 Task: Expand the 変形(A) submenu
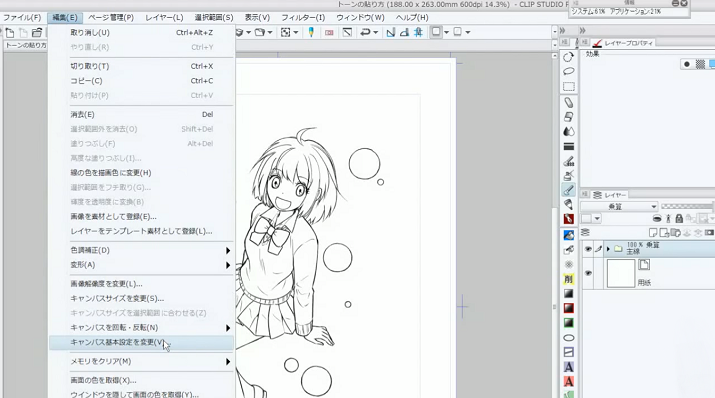point(141,265)
